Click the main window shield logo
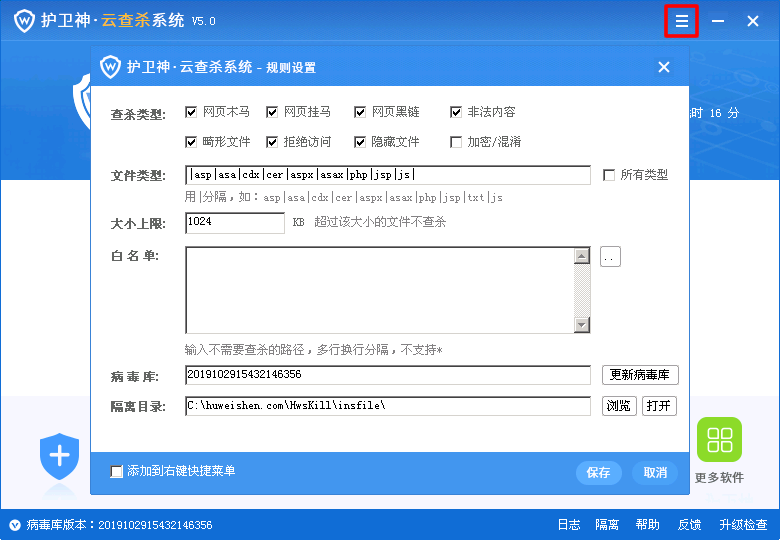Image resolution: width=780 pixels, height=540 pixels. click(x=24, y=21)
